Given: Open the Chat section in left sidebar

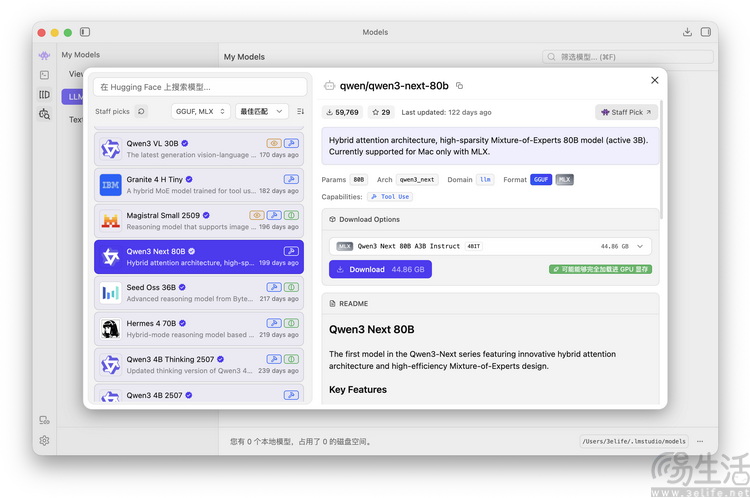Looking at the screenshot, I should coord(44,55).
